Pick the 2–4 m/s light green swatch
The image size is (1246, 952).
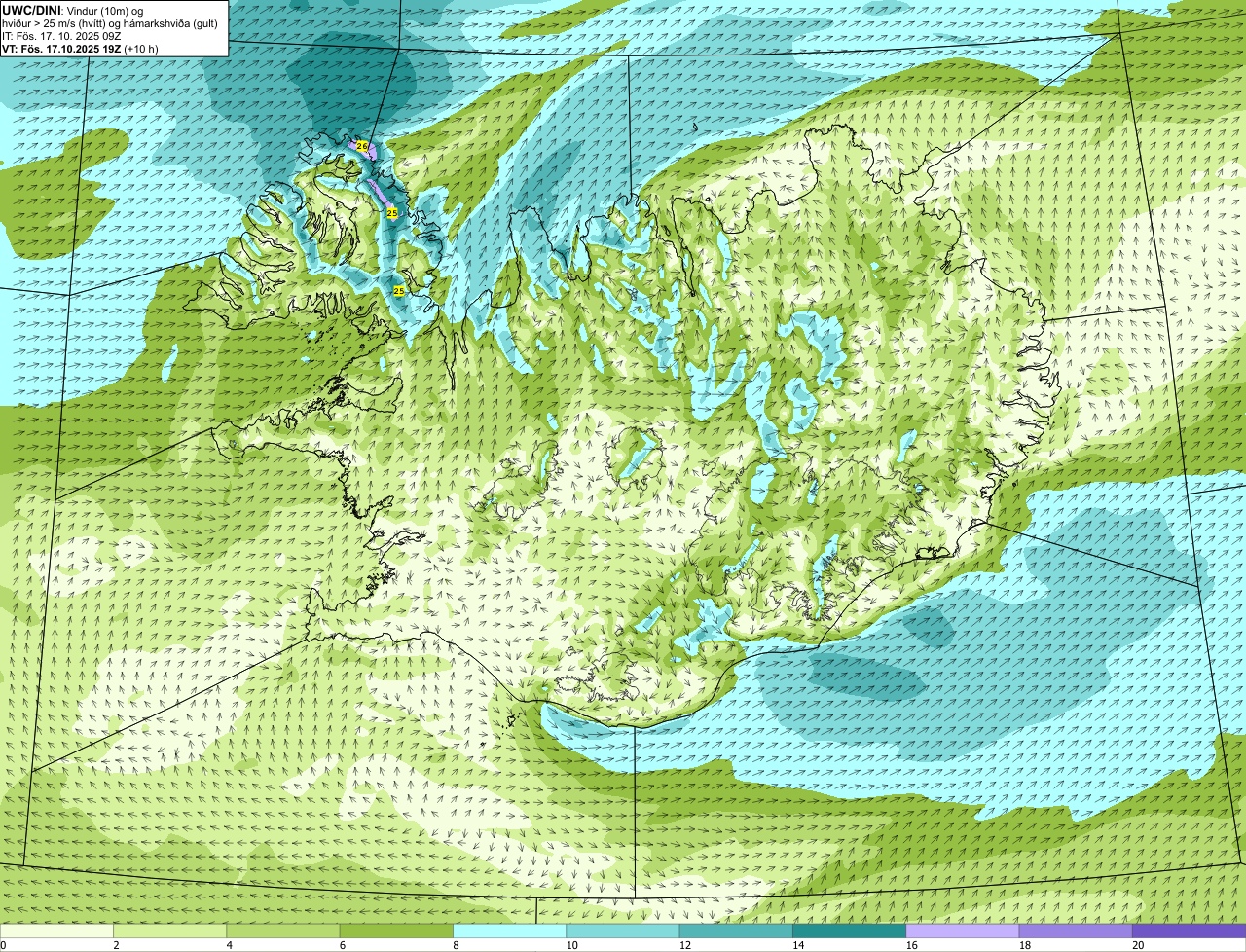click(x=169, y=931)
